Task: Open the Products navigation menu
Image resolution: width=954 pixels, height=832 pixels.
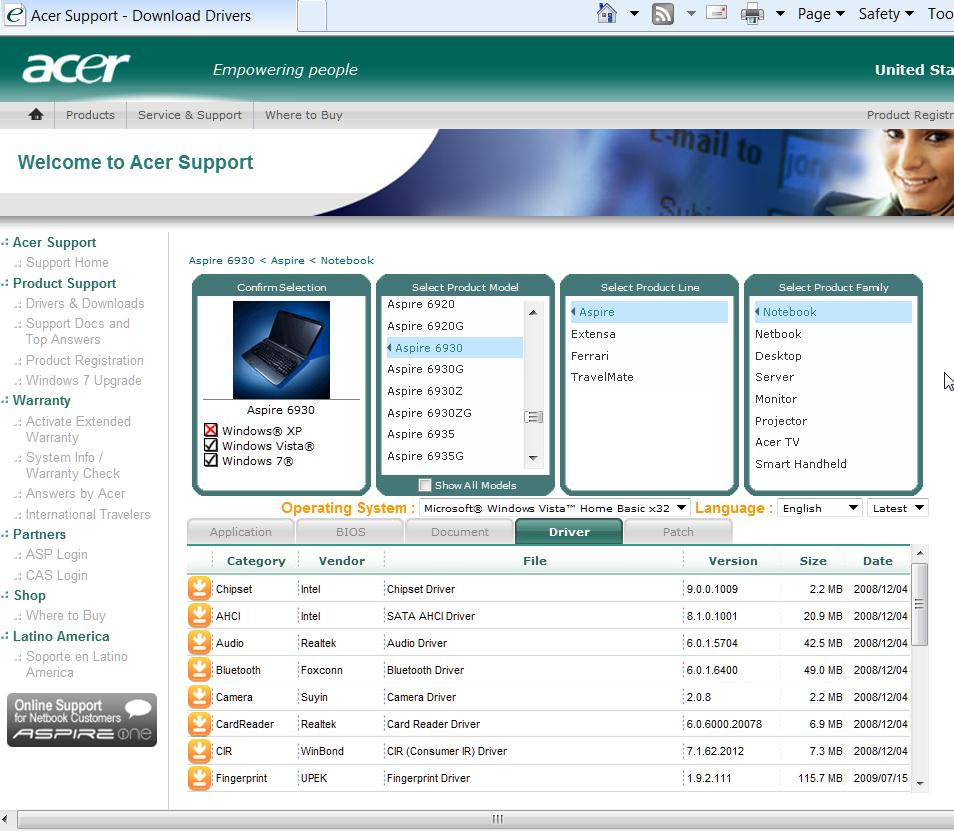Action: 90,115
